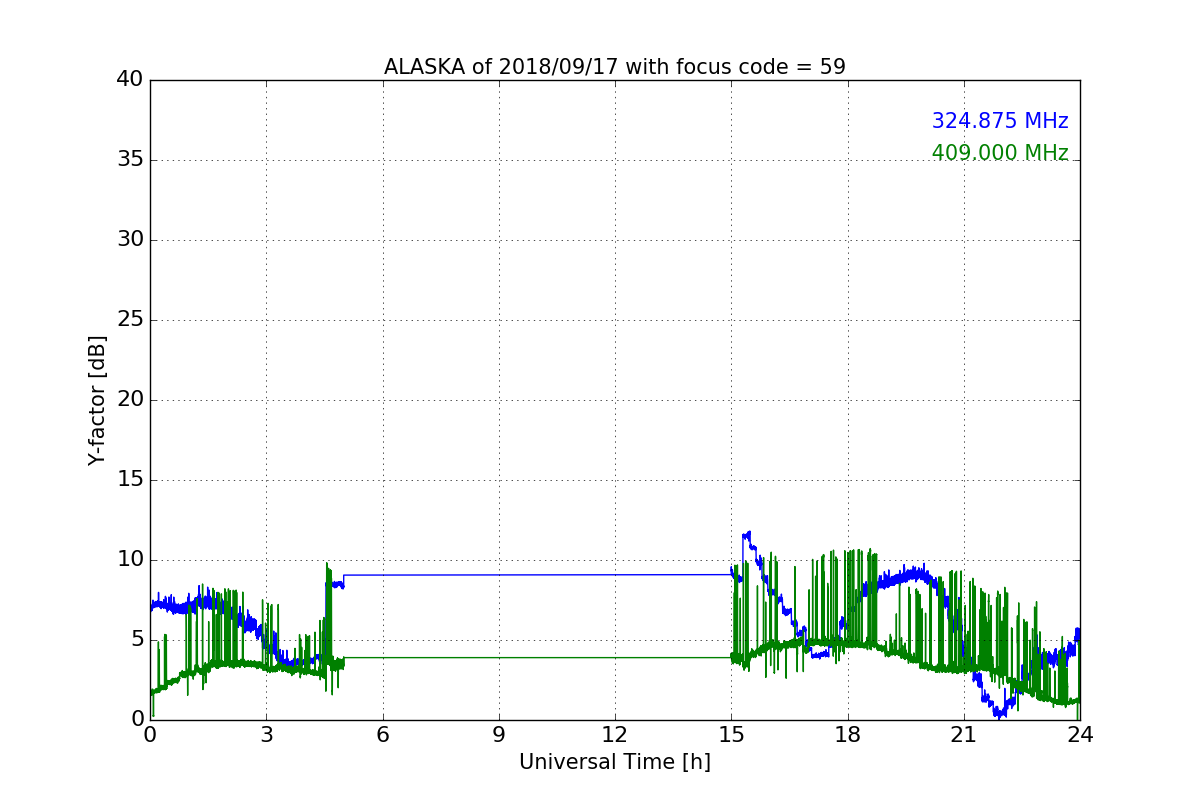Image resolution: width=1200 pixels, height=800 pixels.
Task: Click the x-axis tick label 9
Action: (499, 735)
